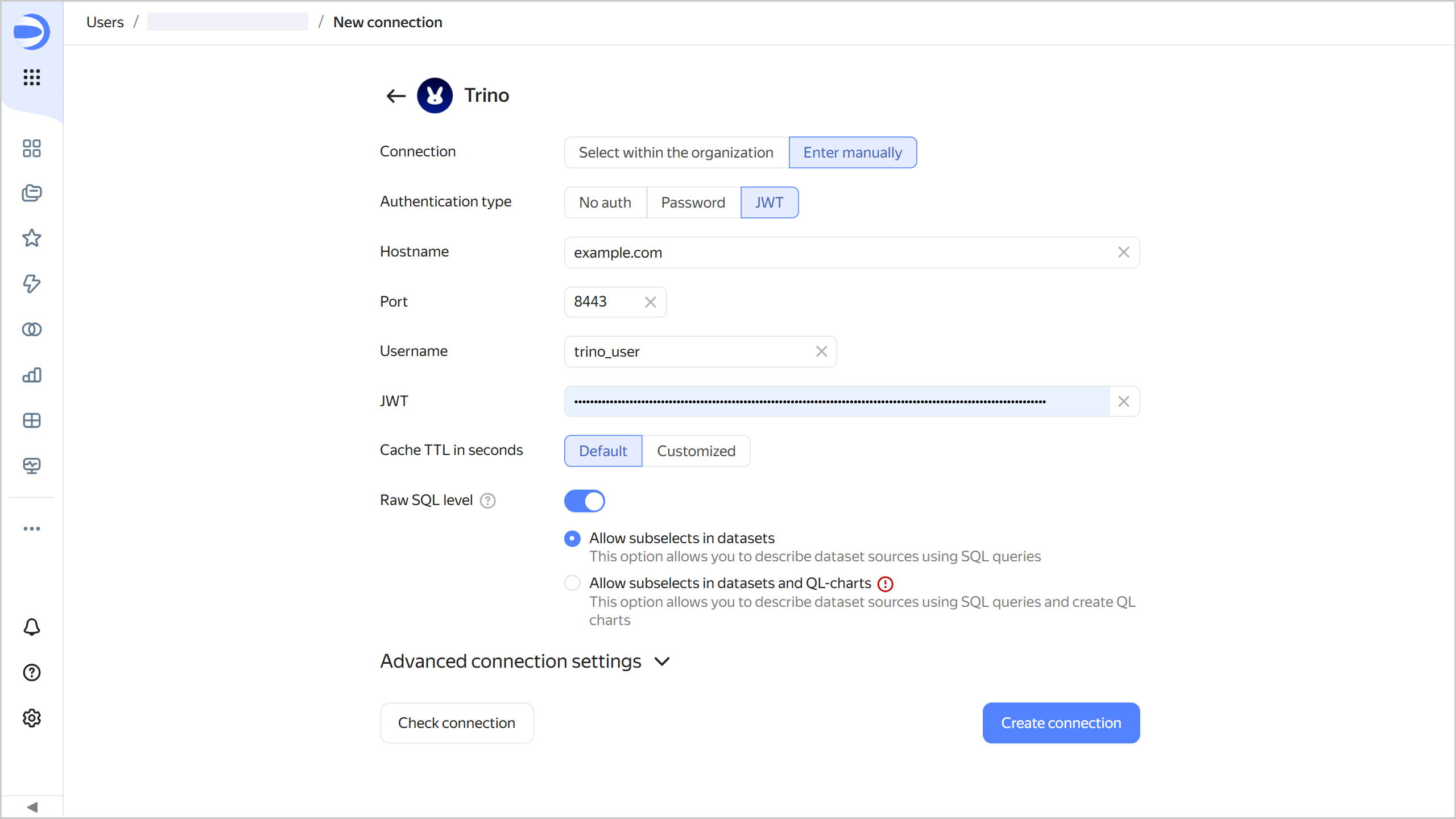Screen dimensions: 1456x819
Task: Clear the Hostname field with X
Action: tap(1123, 253)
